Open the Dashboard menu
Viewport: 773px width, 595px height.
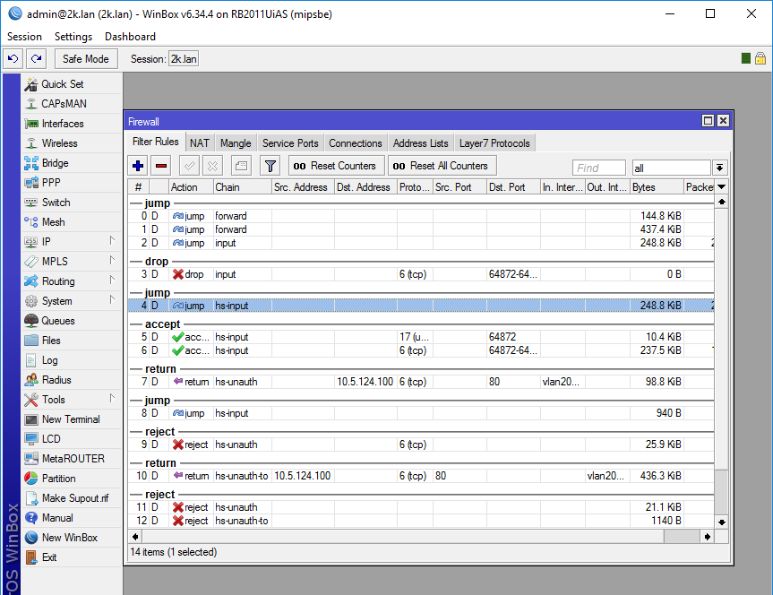tap(130, 36)
